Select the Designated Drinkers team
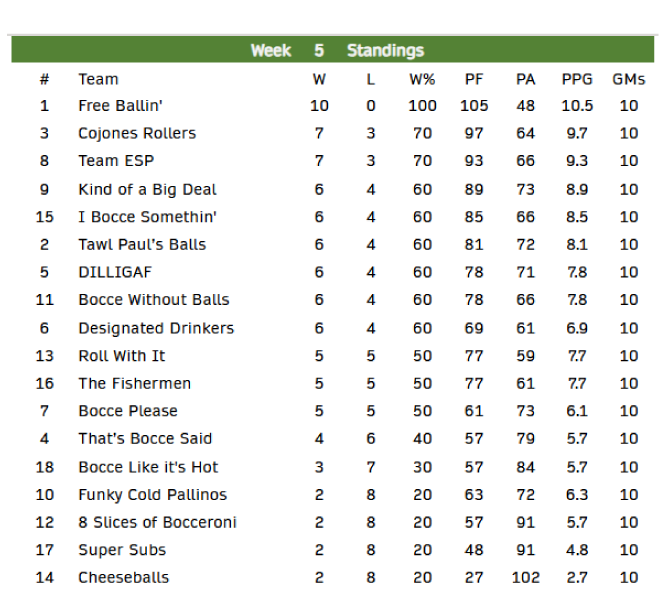This screenshot has width=667, height=611. tap(156, 328)
